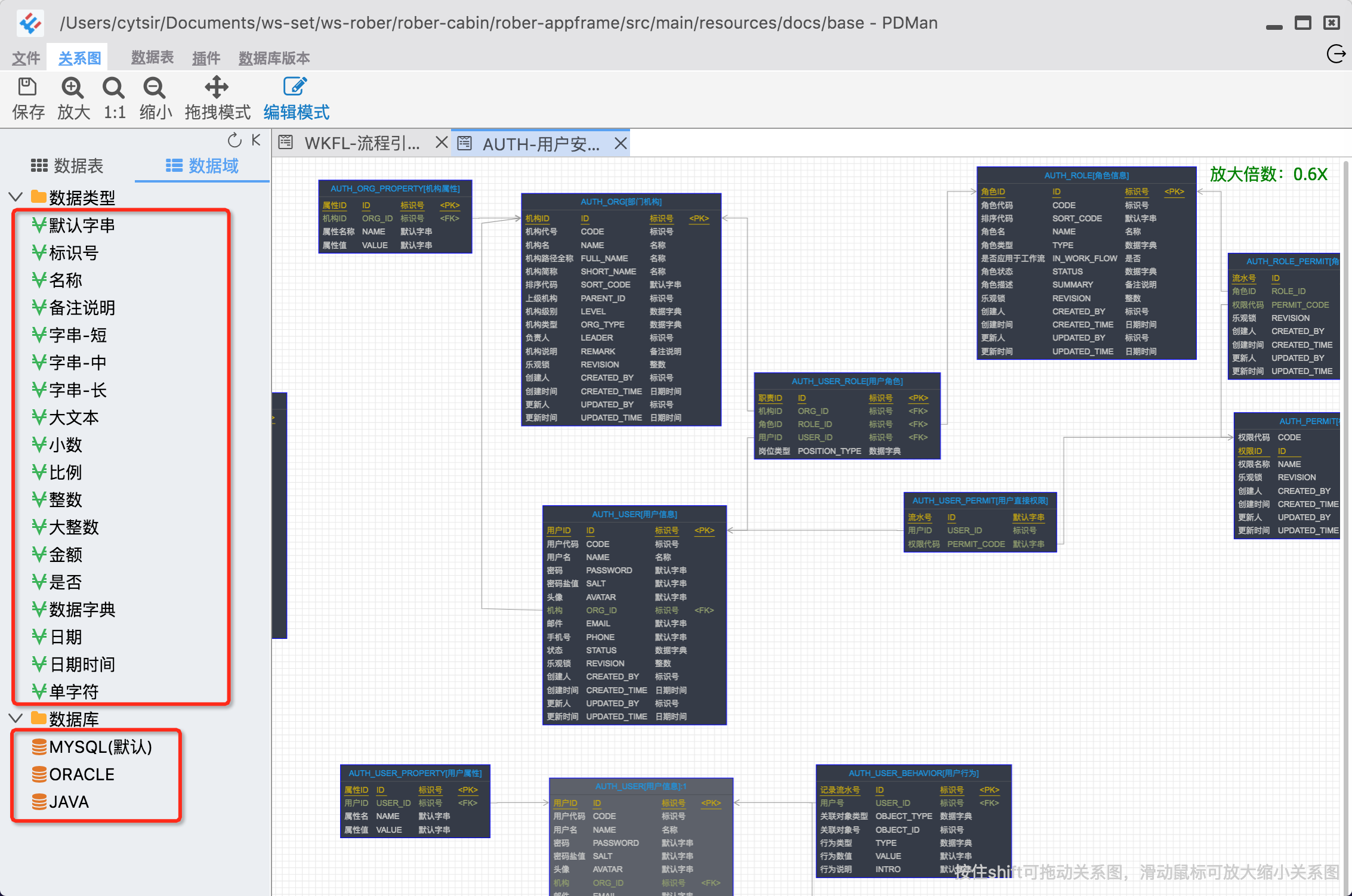The image size is (1352, 896).
Task: Open the 插件 menu
Action: [206, 58]
